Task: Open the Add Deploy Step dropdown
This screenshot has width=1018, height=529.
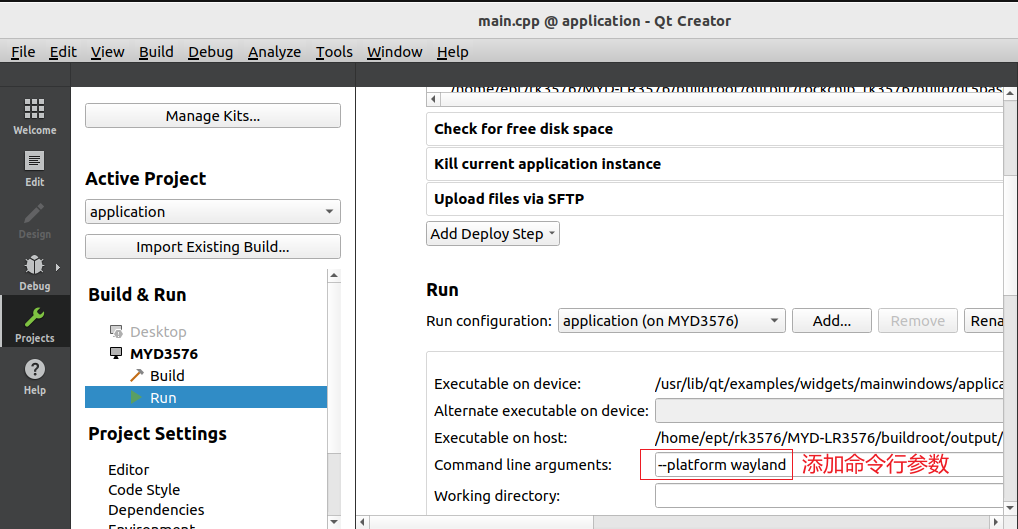Action: (x=493, y=234)
